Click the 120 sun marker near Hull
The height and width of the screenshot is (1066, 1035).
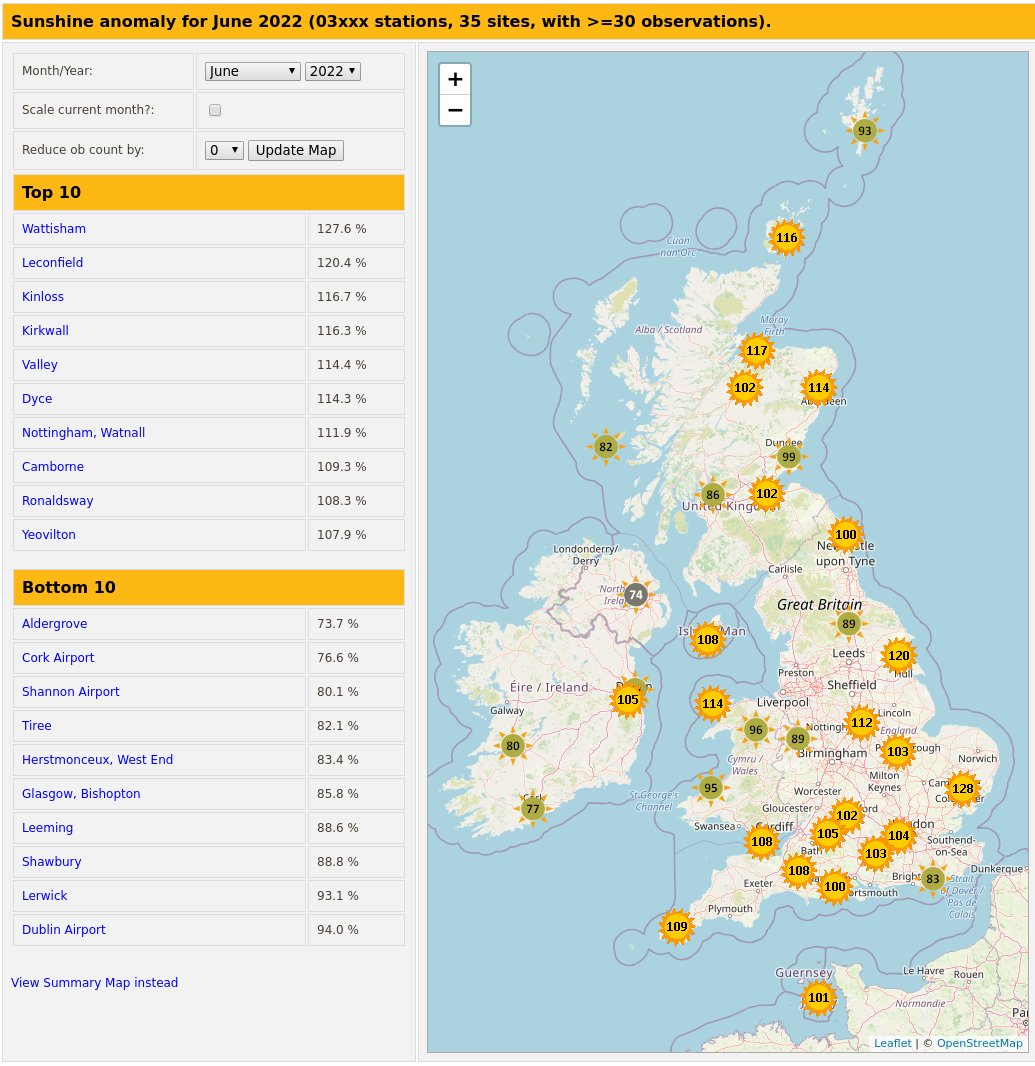tap(898, 655)
